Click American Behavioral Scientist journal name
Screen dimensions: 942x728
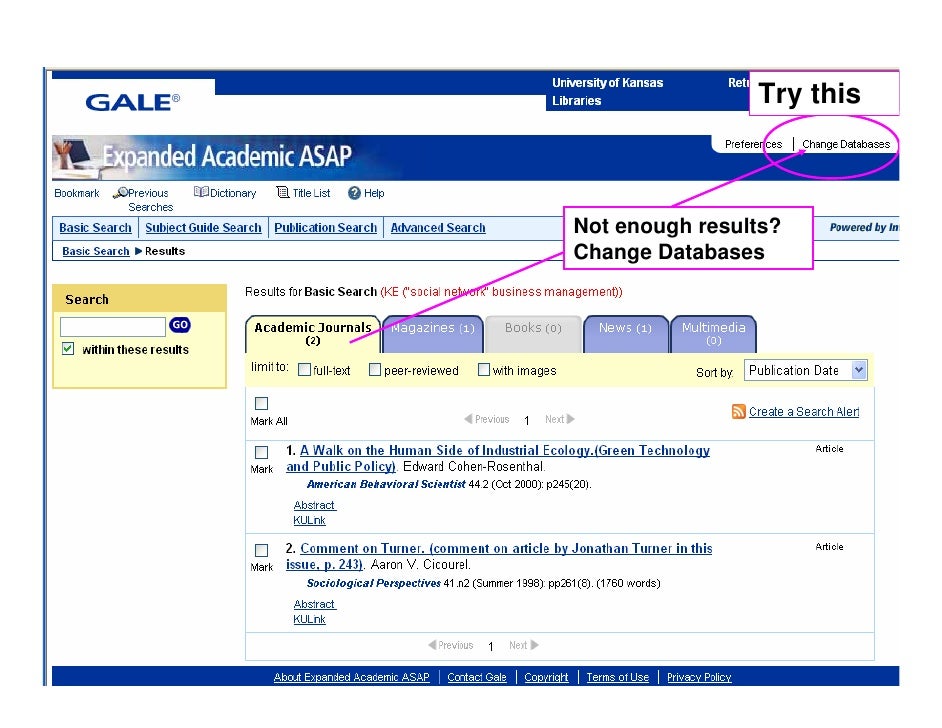(386, 484)
